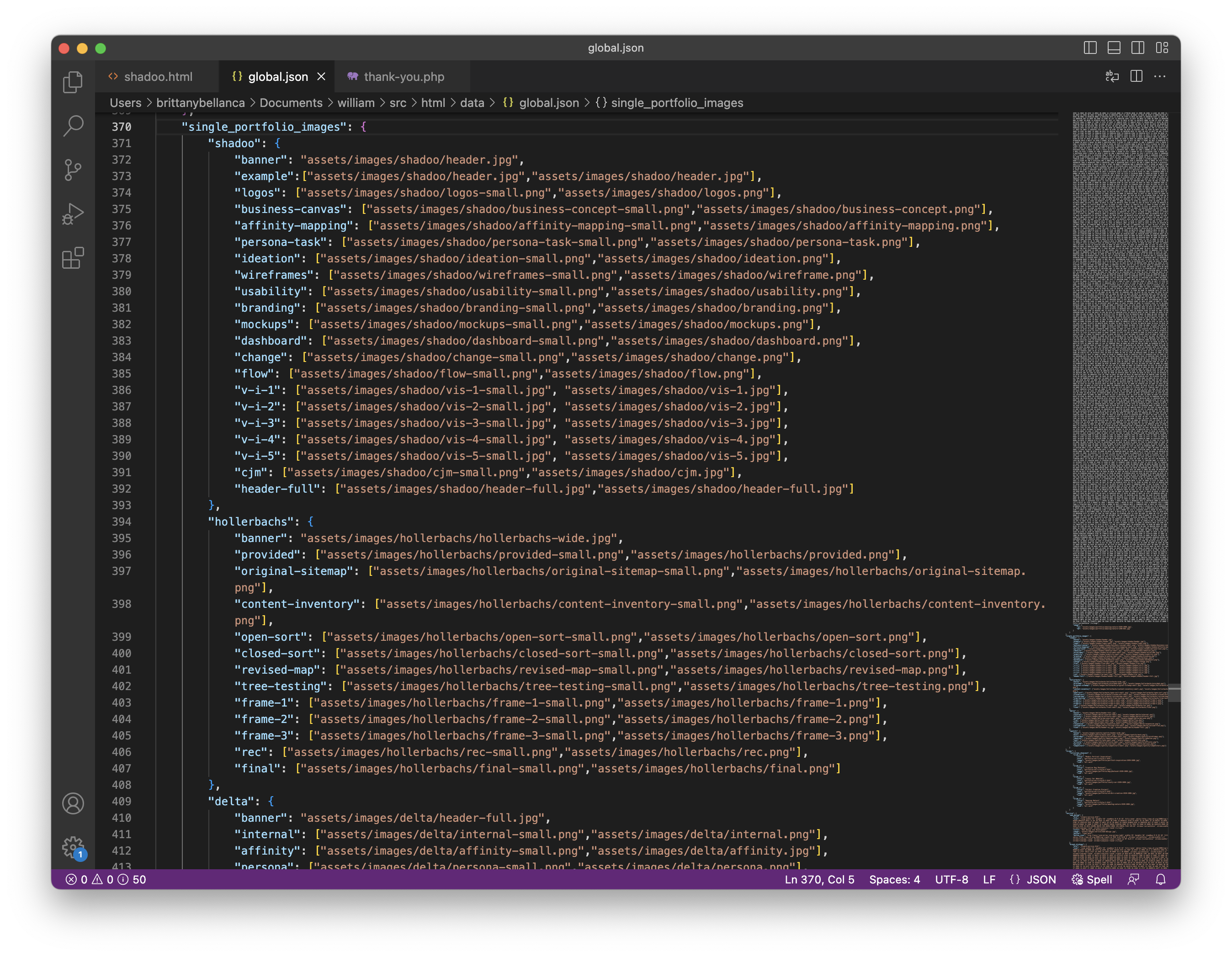Click line number 380
The image size is (1232, 957).
point(121,291)
